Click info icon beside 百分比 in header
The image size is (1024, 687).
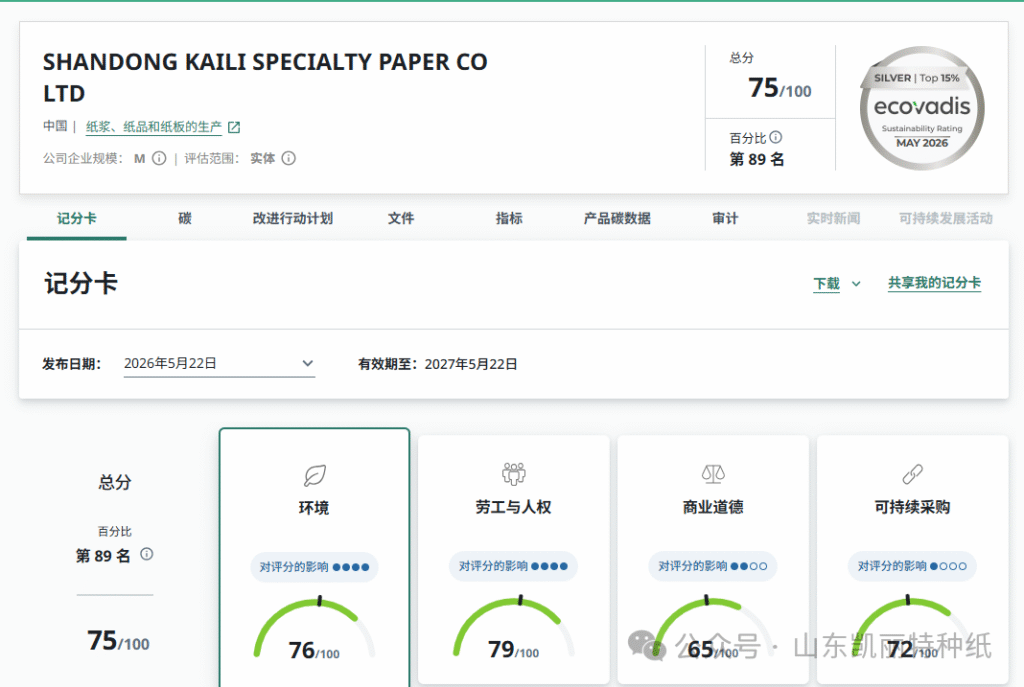(775, 137)
